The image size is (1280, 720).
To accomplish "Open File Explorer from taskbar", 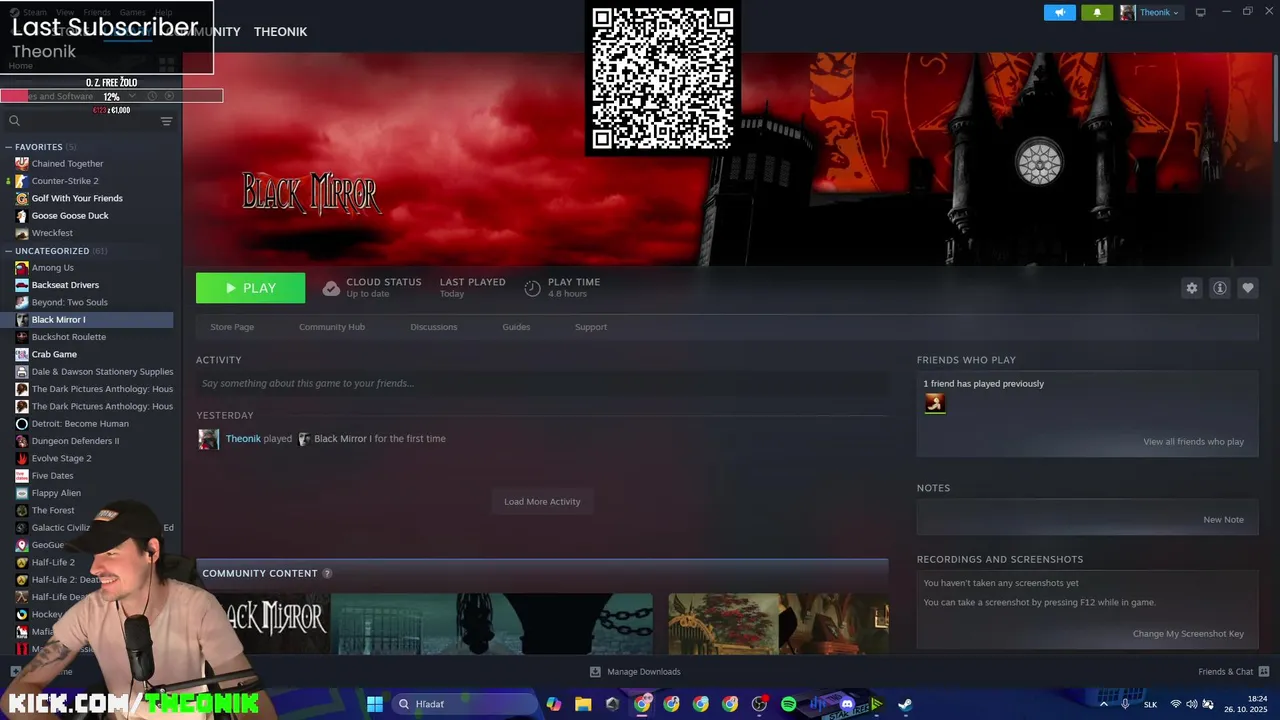I will (x=583, y=704).
